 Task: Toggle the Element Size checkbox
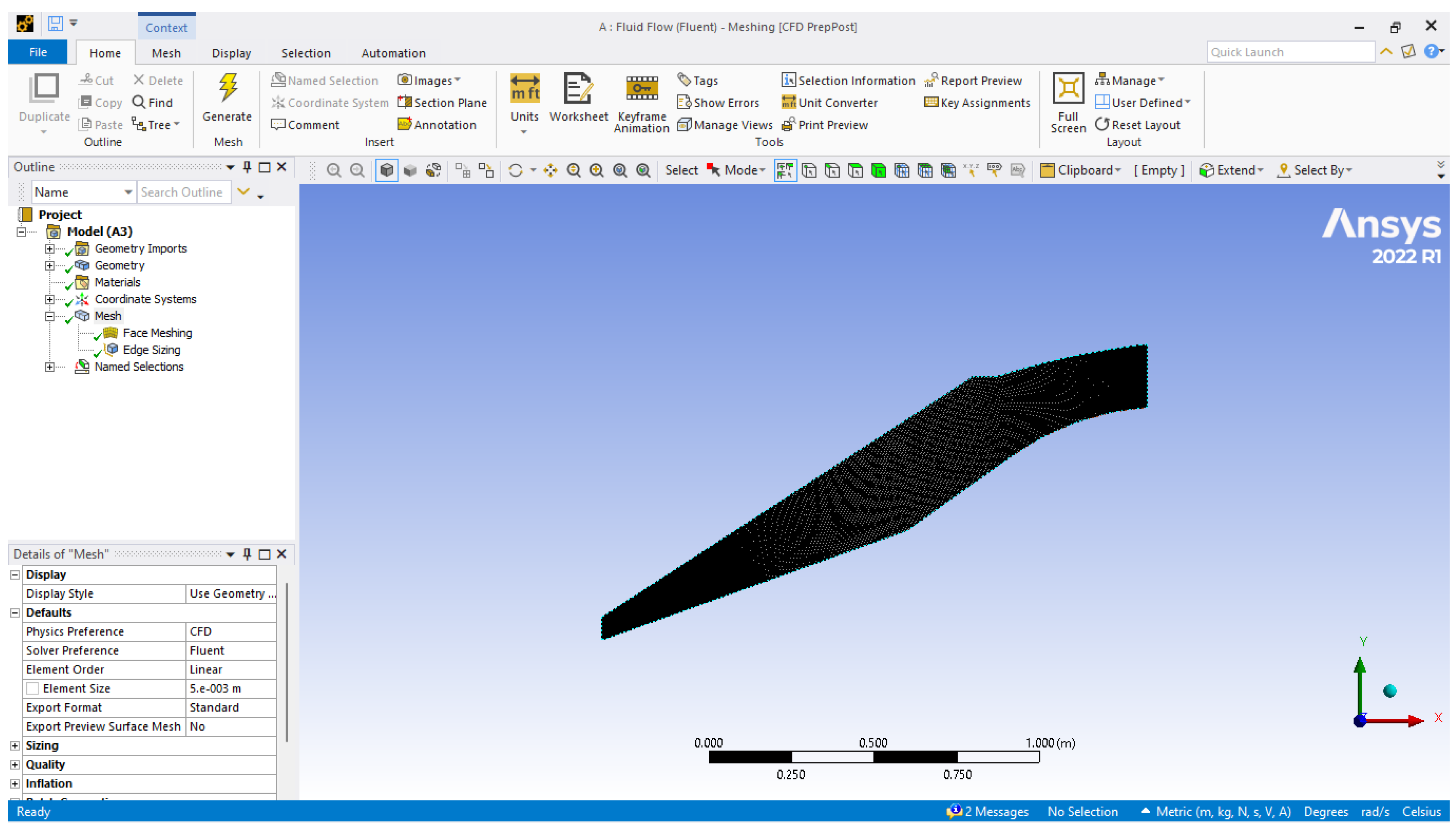pos(33,688)
